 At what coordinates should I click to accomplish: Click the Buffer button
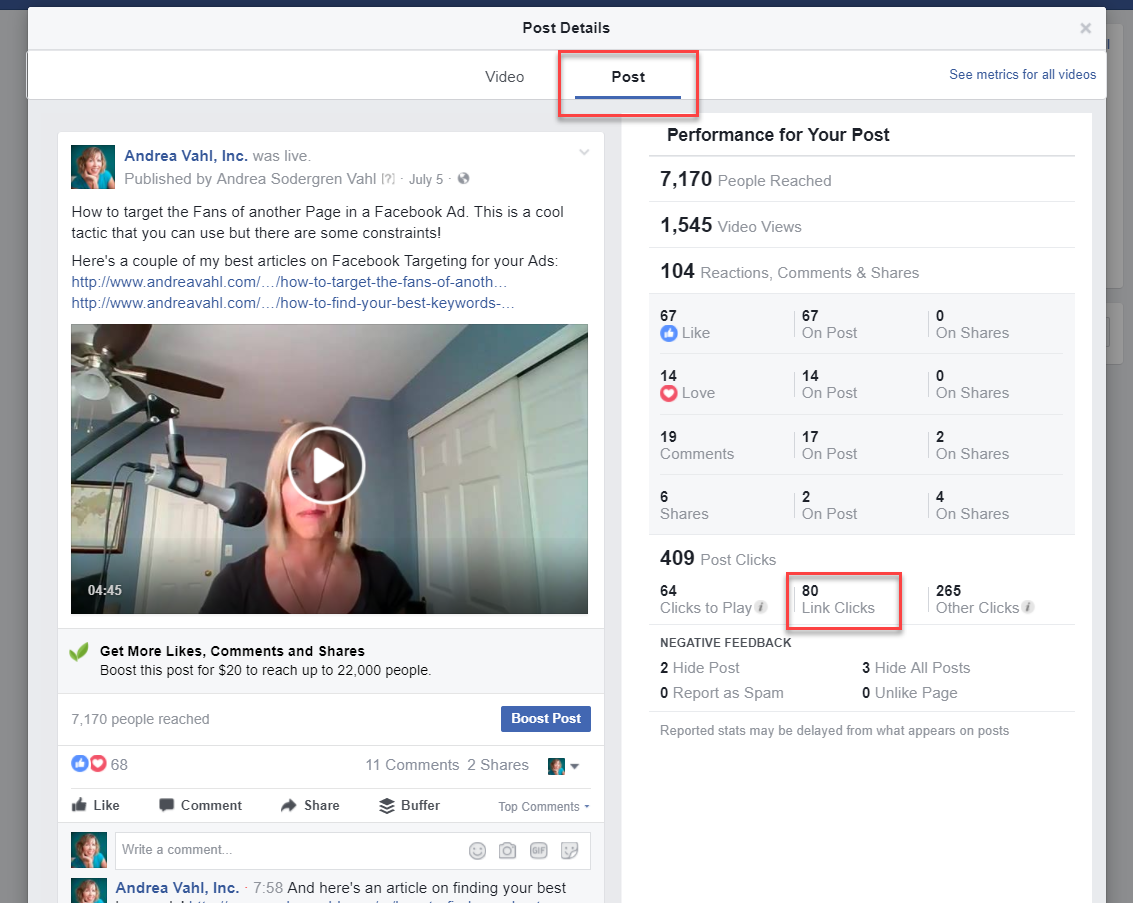(409, 805)
